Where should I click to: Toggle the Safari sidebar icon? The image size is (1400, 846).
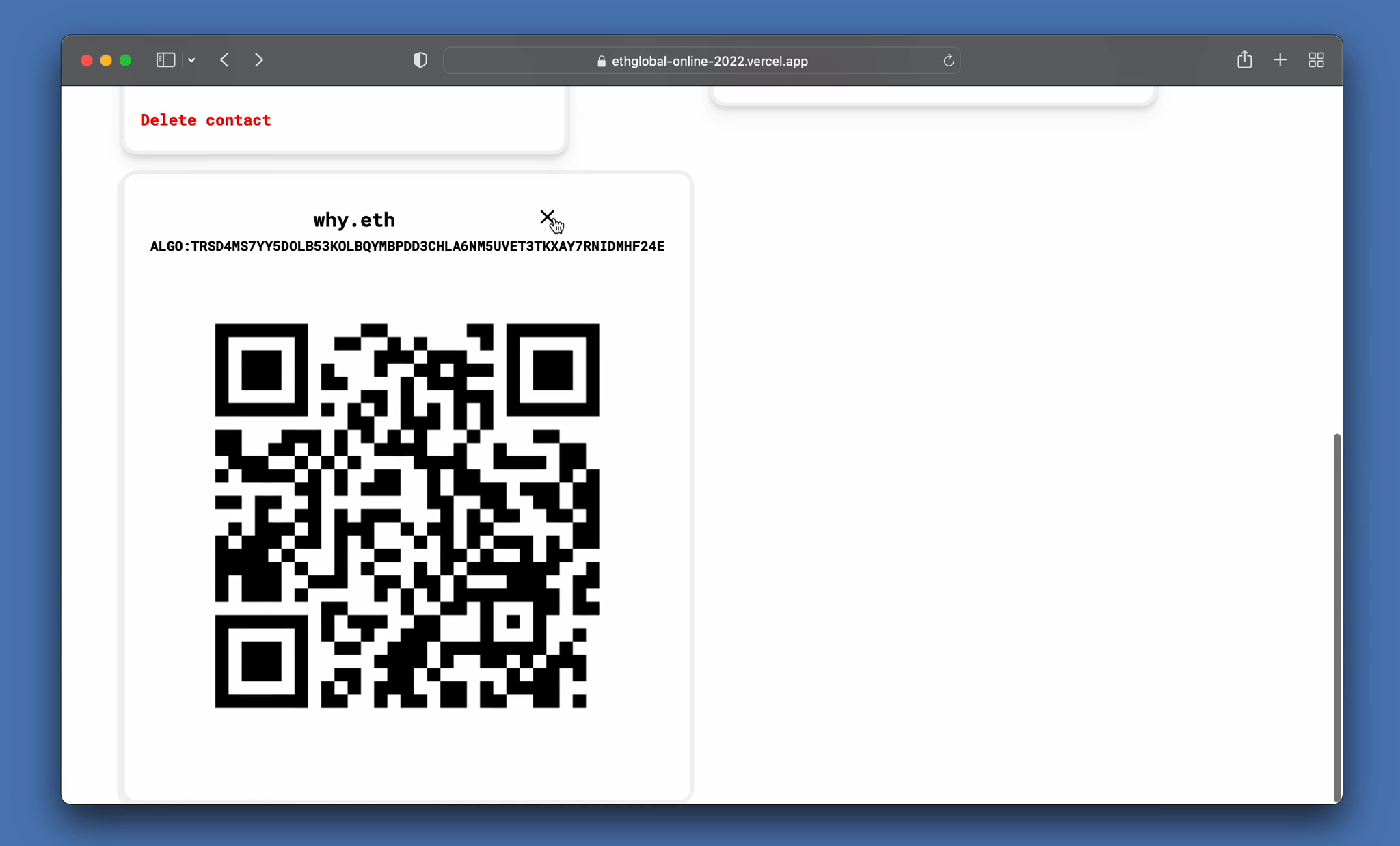click(x=165, y=60)
